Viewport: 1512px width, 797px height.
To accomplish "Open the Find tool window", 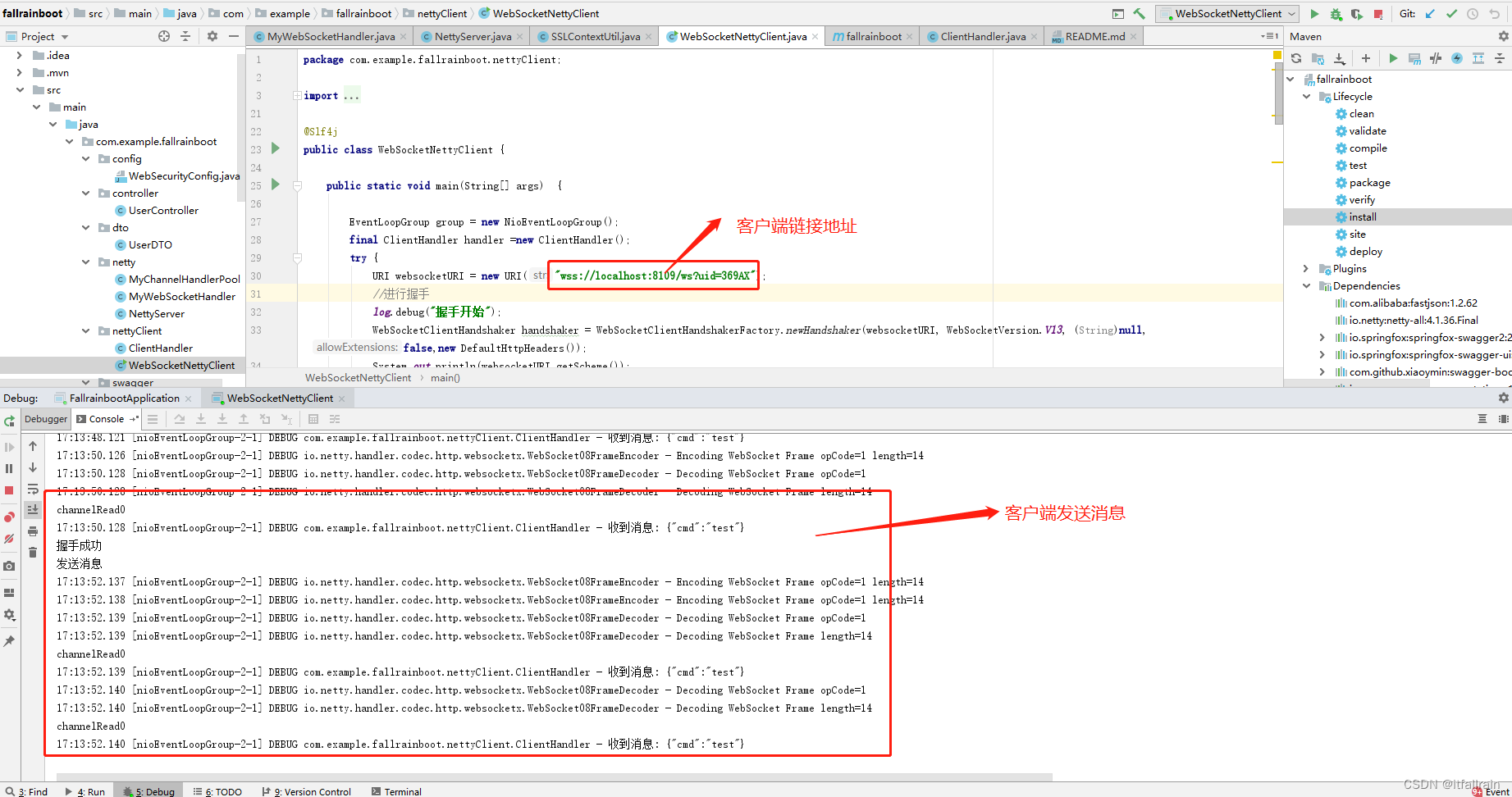I will pyautogui.click(x=26, y=791).
